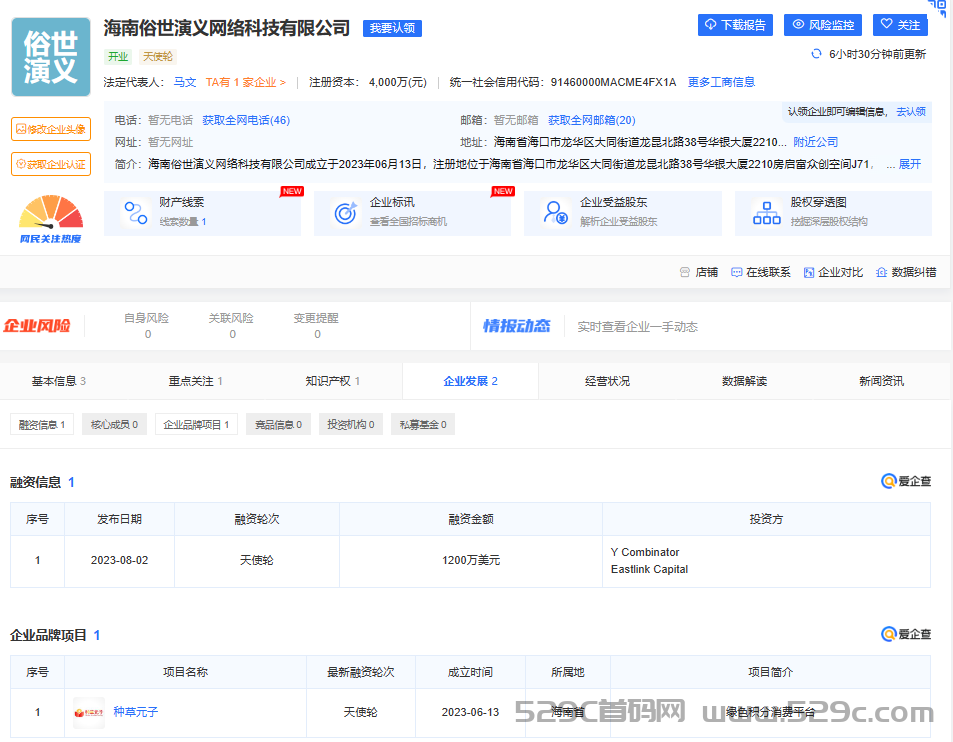Click 情报动态 heading
The image size is (953, 742).
click(x=517, y=326)
